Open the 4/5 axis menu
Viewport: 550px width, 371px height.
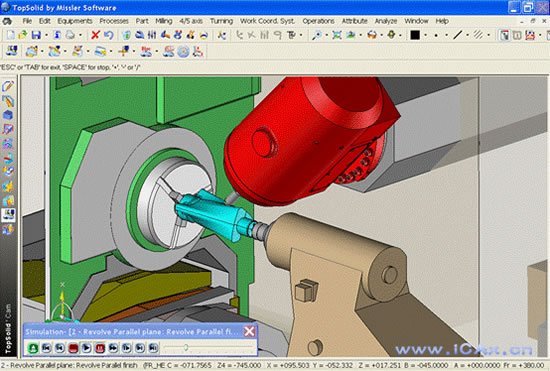coord(191,21)
